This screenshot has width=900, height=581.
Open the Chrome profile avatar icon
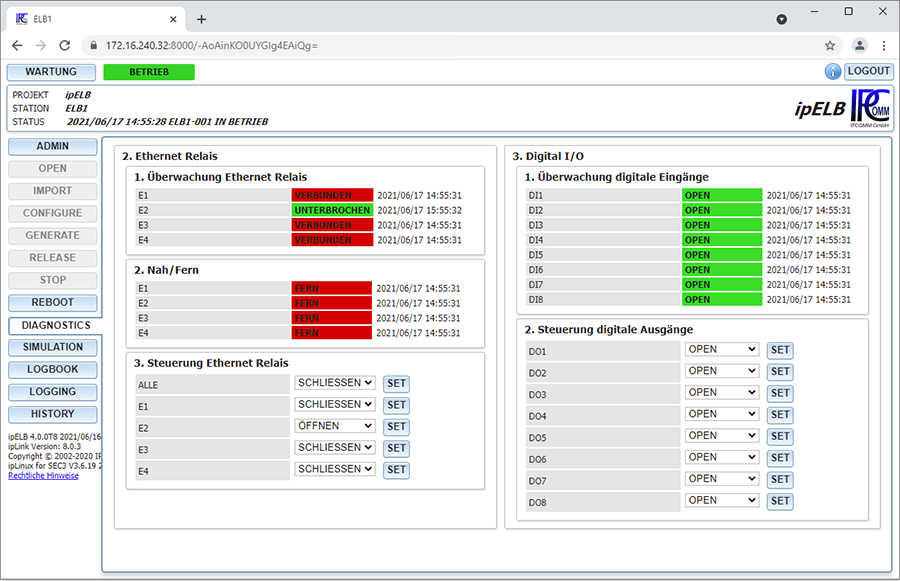pos(859,46)
